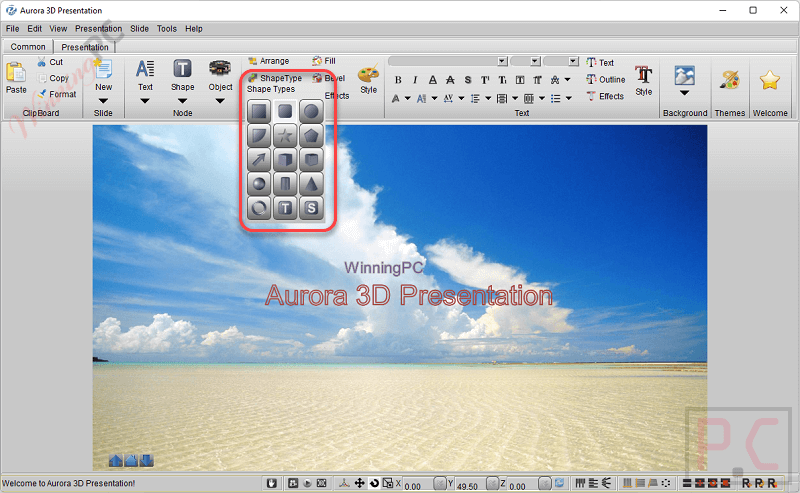Open the File menu

coord(12,29)
